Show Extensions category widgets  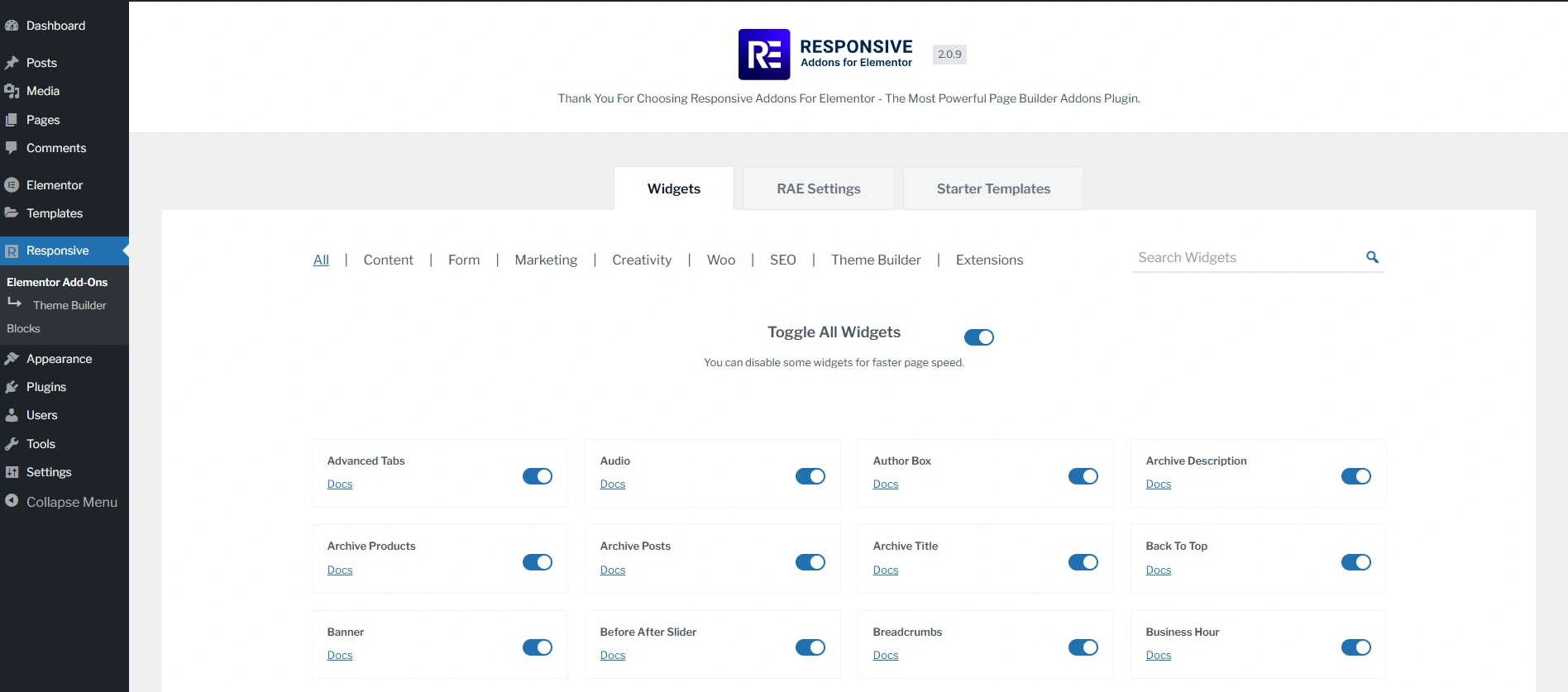(x=989, y=260)
